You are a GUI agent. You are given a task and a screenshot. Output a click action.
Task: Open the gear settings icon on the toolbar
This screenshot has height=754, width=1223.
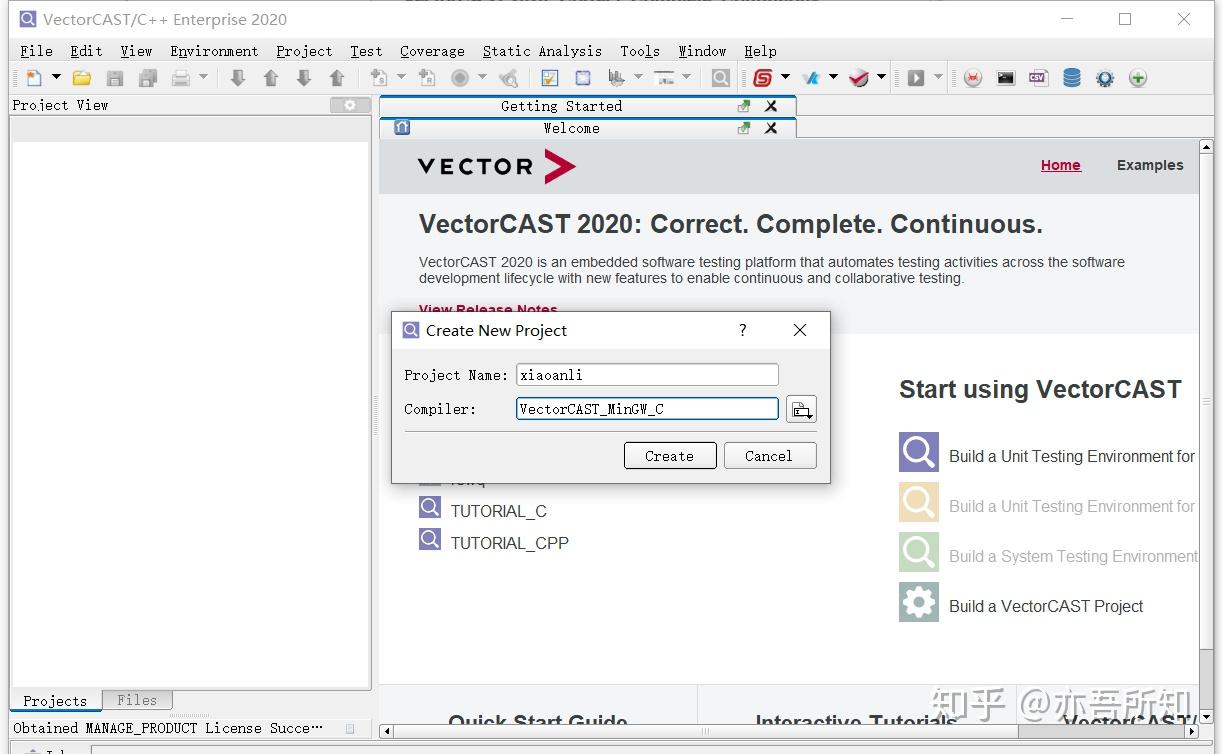click(x=1104, y=77)
